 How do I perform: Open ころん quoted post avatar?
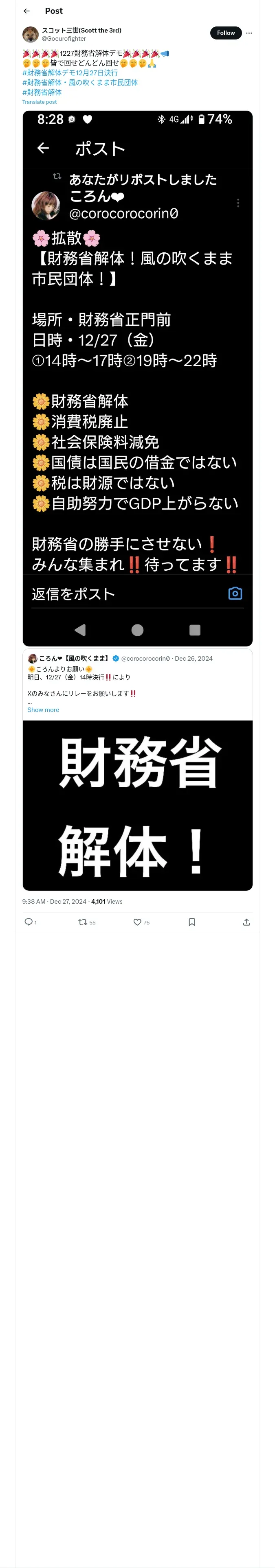[x=32, y=658]
